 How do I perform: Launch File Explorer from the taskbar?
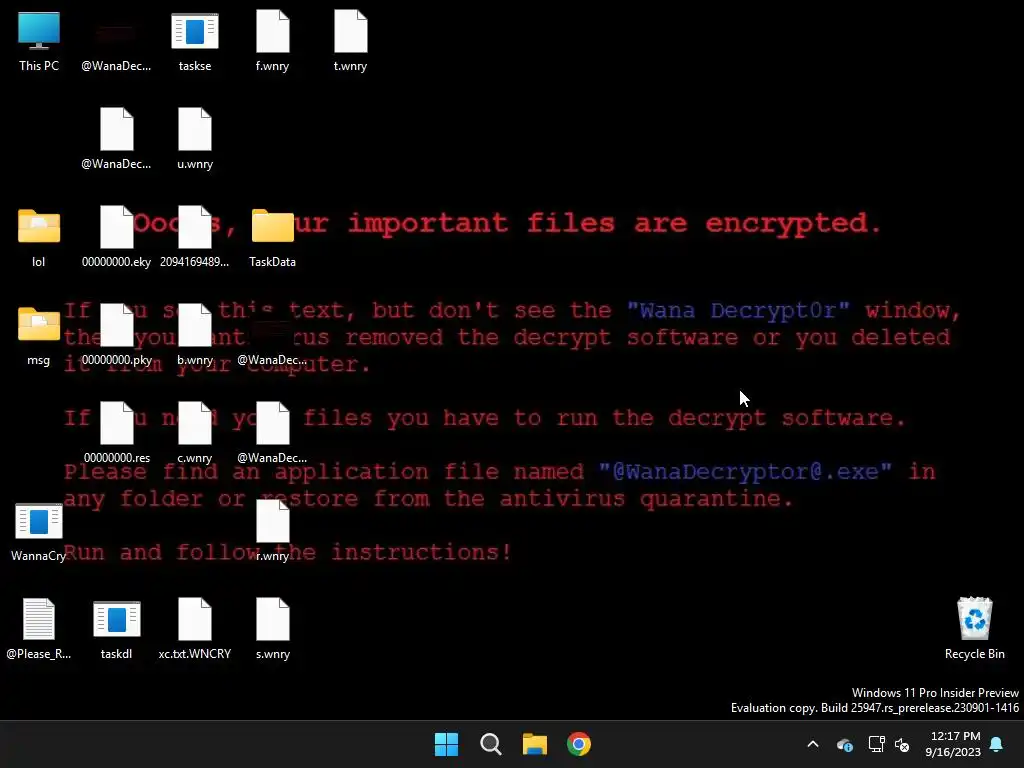pos(535,744)
